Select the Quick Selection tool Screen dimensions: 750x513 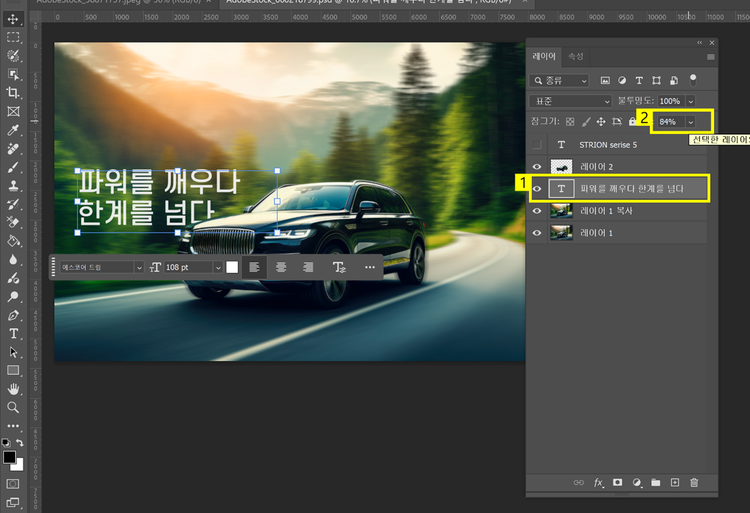[13, 55]
